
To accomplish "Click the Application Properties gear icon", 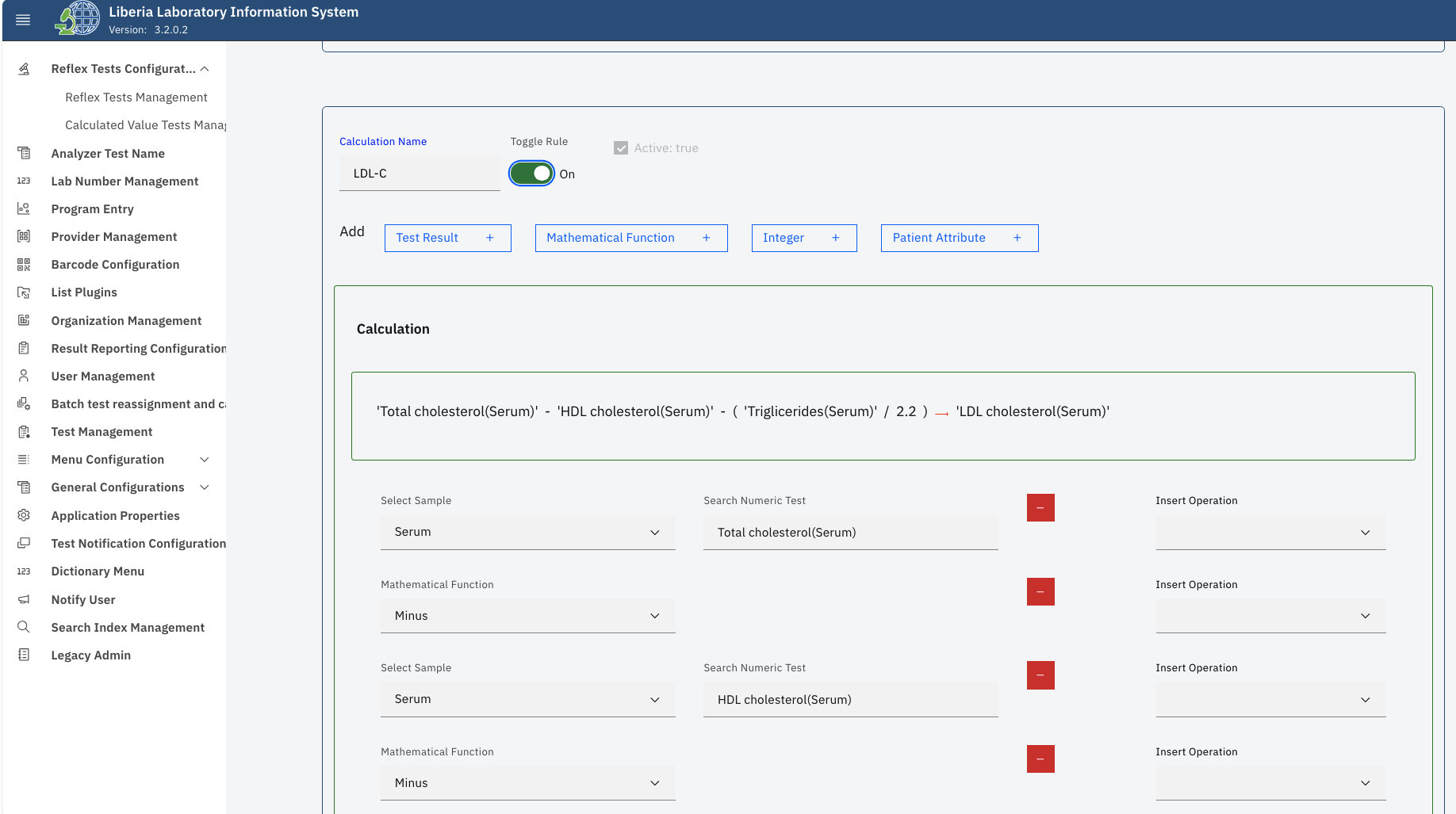I will (24, 515).
